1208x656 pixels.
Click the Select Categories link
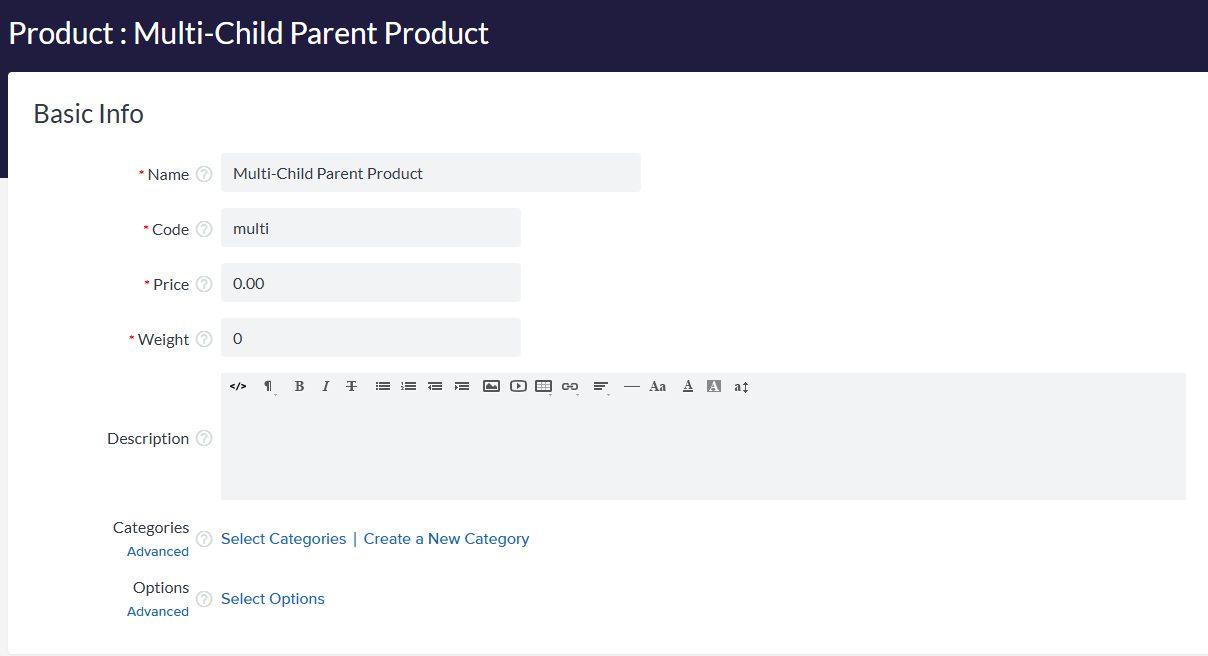283,539
